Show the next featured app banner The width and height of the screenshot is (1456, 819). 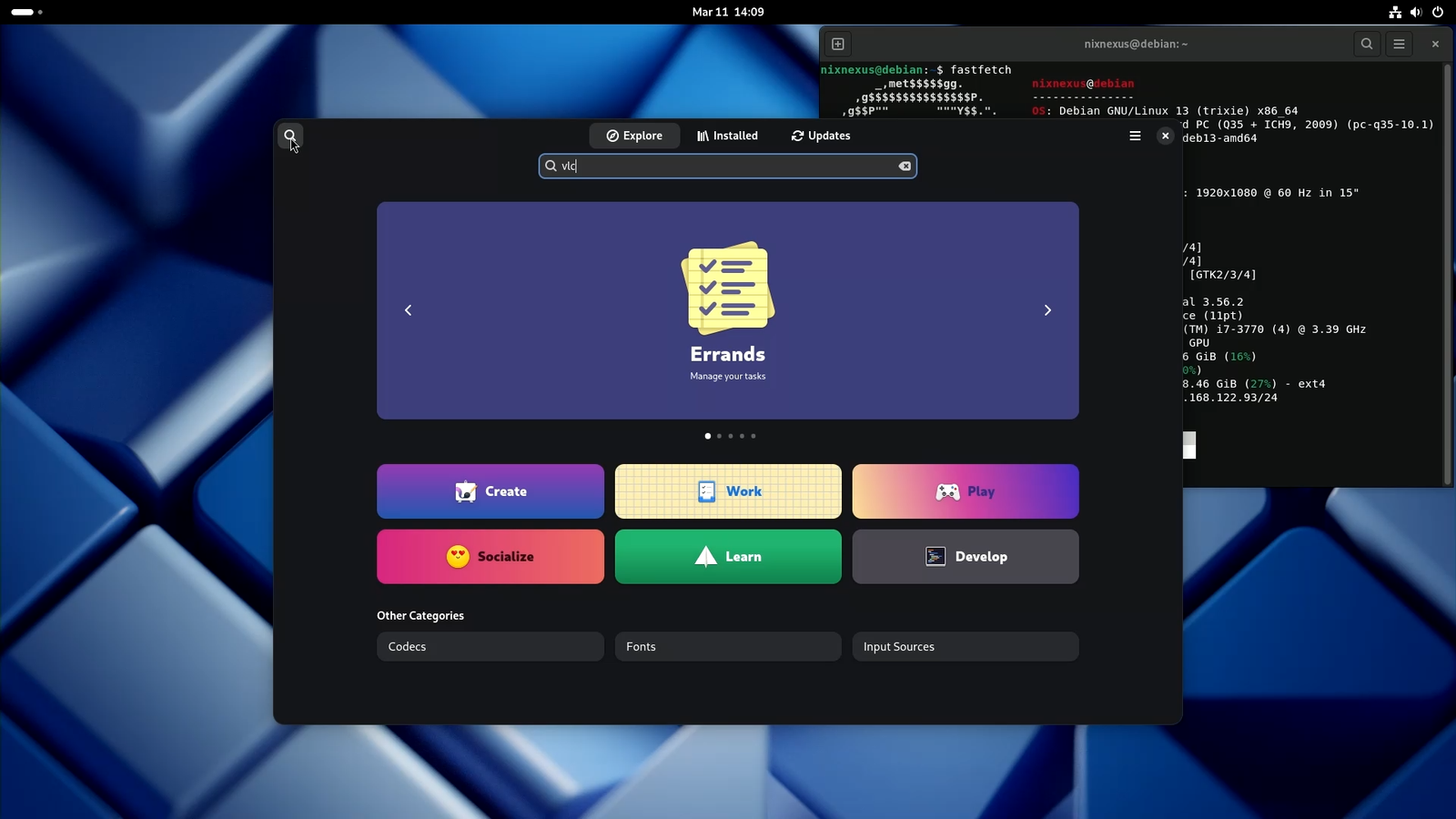pyautogui.click(x=1047, y=310)
